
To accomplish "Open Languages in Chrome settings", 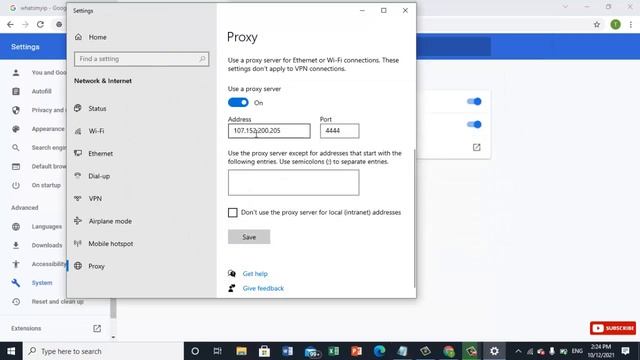I will [47, 227].
